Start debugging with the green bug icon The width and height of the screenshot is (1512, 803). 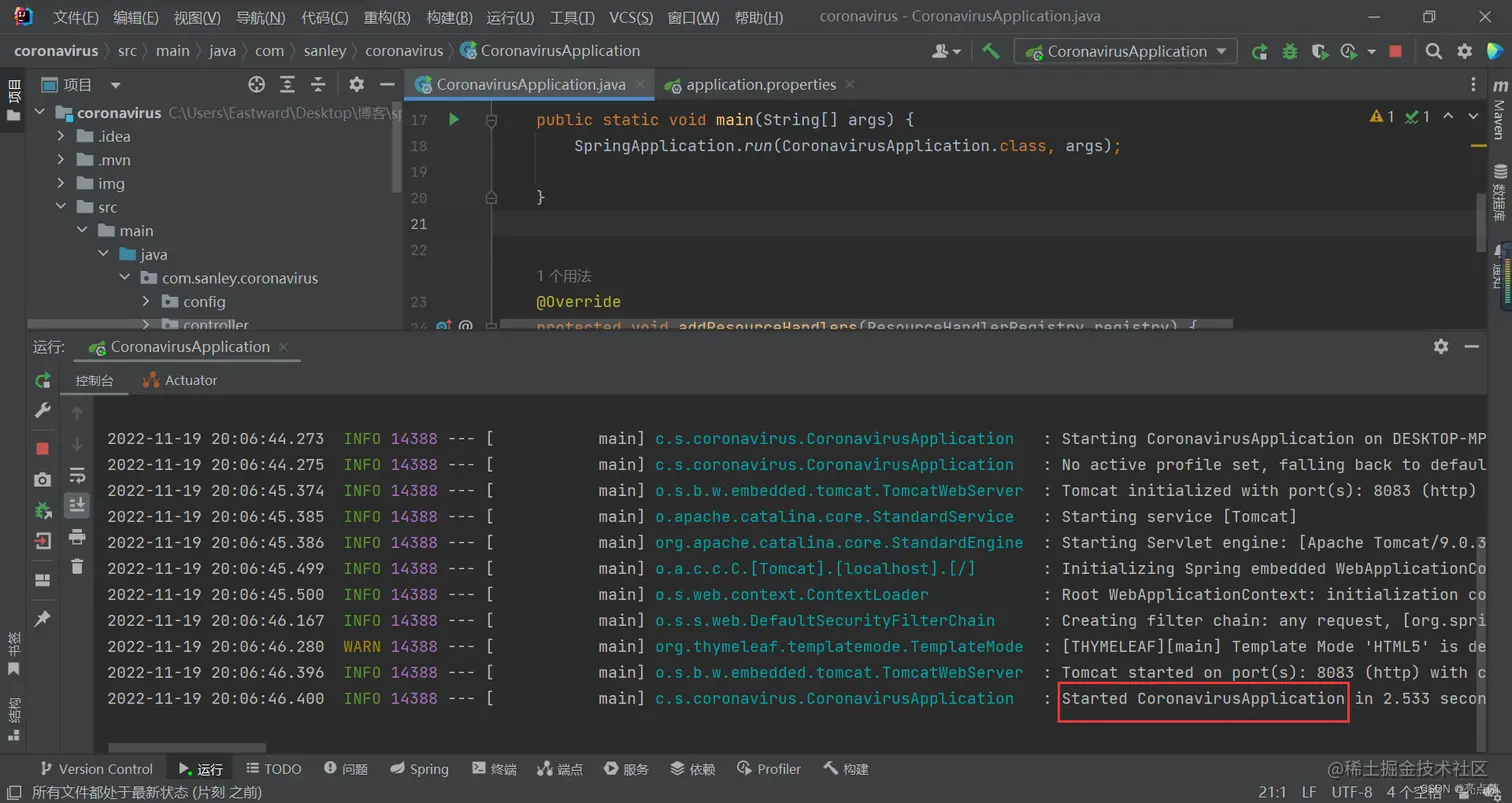[x=1290, y=51]
